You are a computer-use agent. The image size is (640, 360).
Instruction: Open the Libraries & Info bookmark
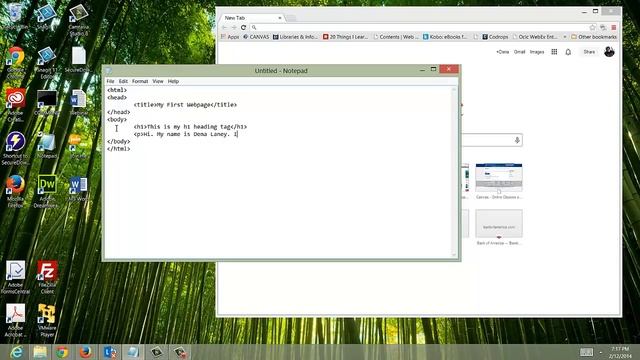coord(295,37)
